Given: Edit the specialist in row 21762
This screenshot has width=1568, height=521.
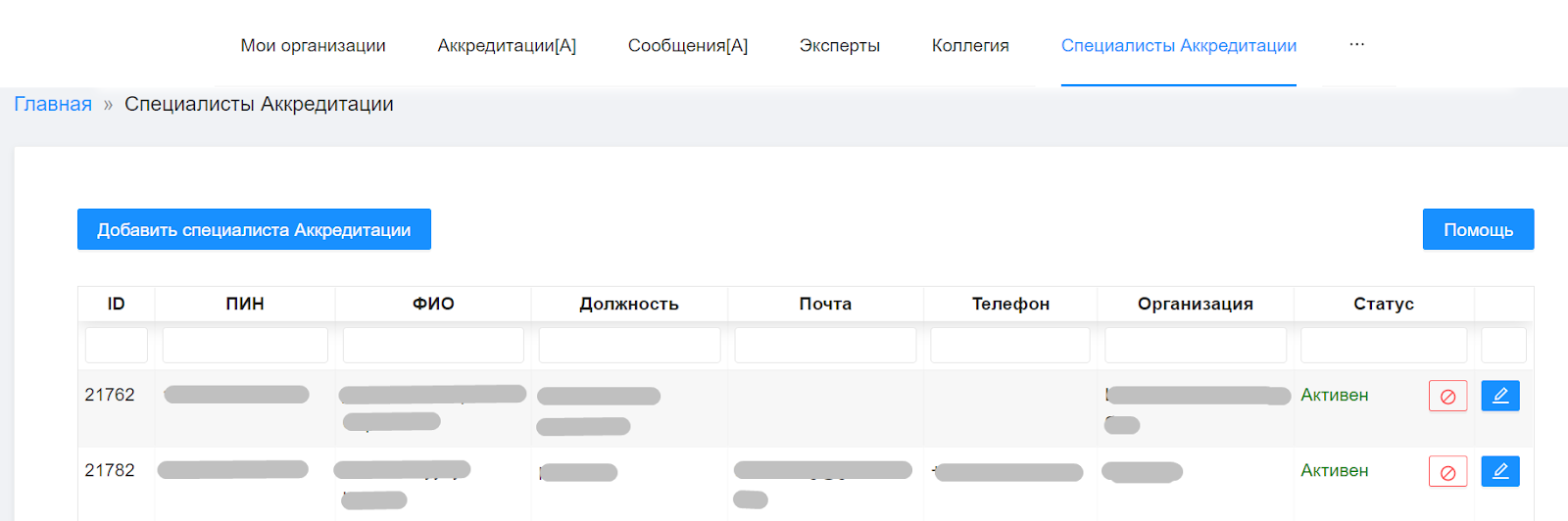Looking at the screenshot, I should coord(1500,396).
